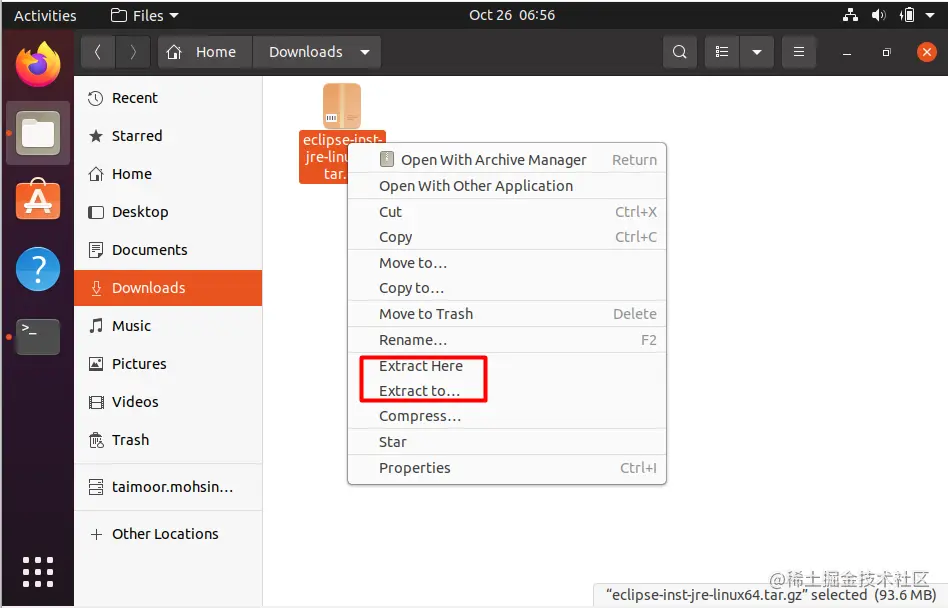Launch Ubuntu Software from the dock
948x608 pixels.
click(37, 199)
